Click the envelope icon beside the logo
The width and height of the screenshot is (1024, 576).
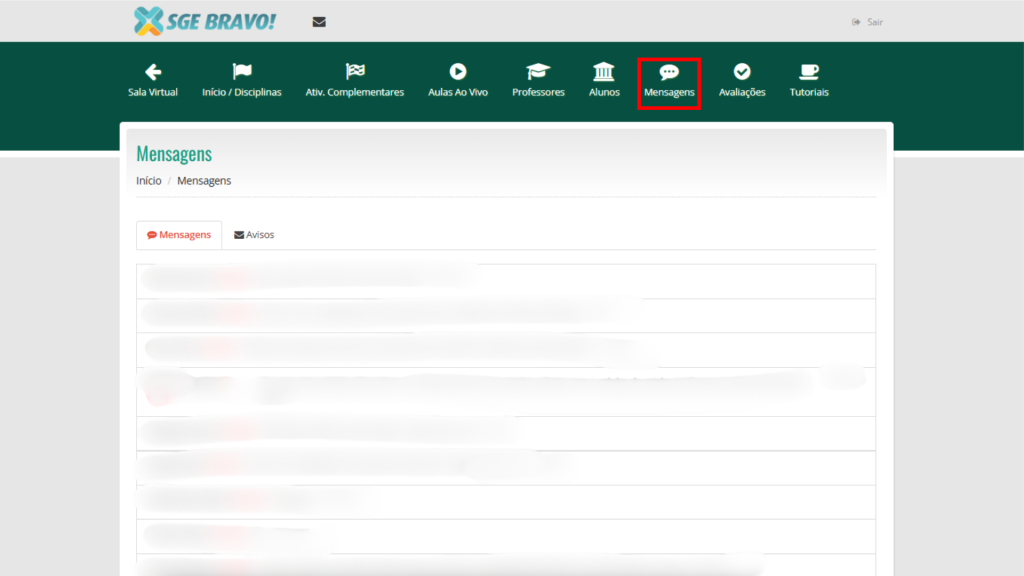click(319, 22)
